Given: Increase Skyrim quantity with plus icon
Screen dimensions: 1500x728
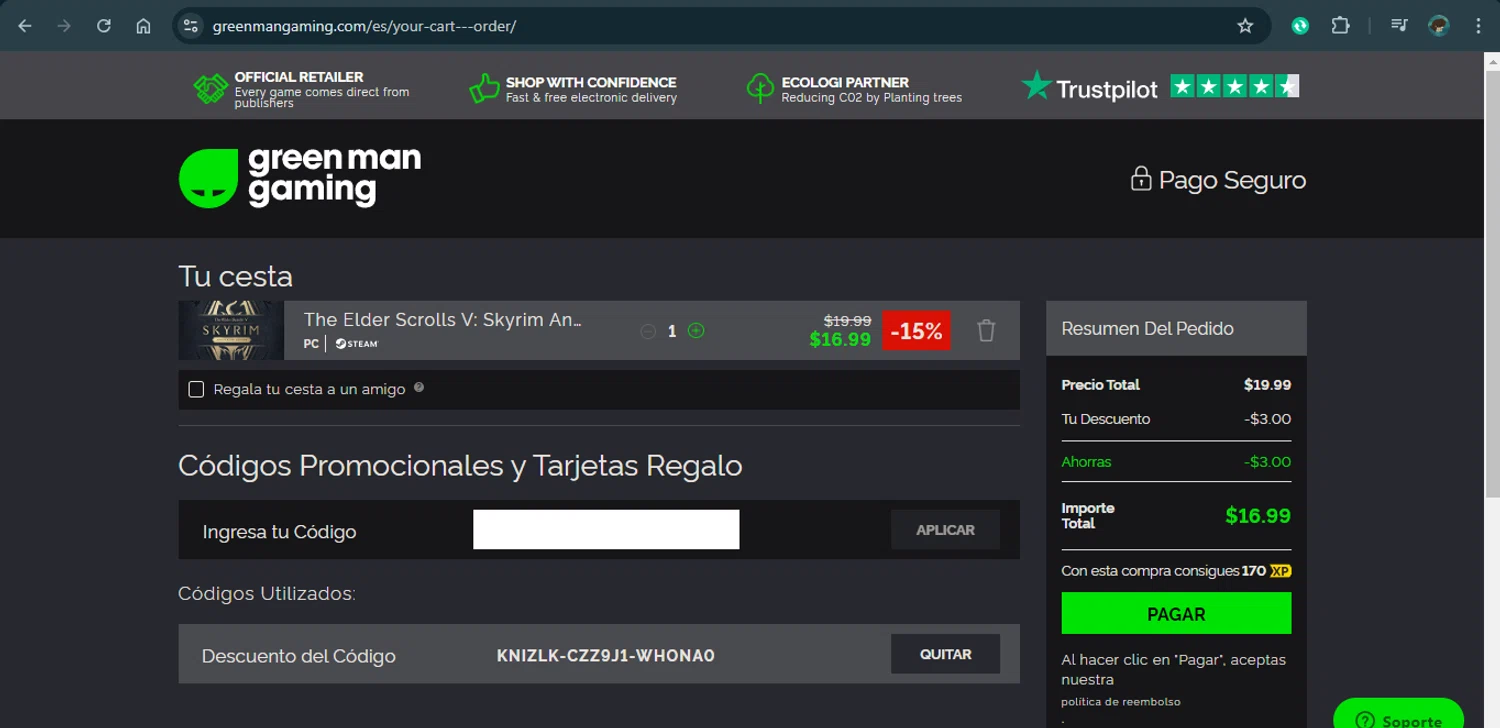Looking at the screenshot, I should 696,331.
